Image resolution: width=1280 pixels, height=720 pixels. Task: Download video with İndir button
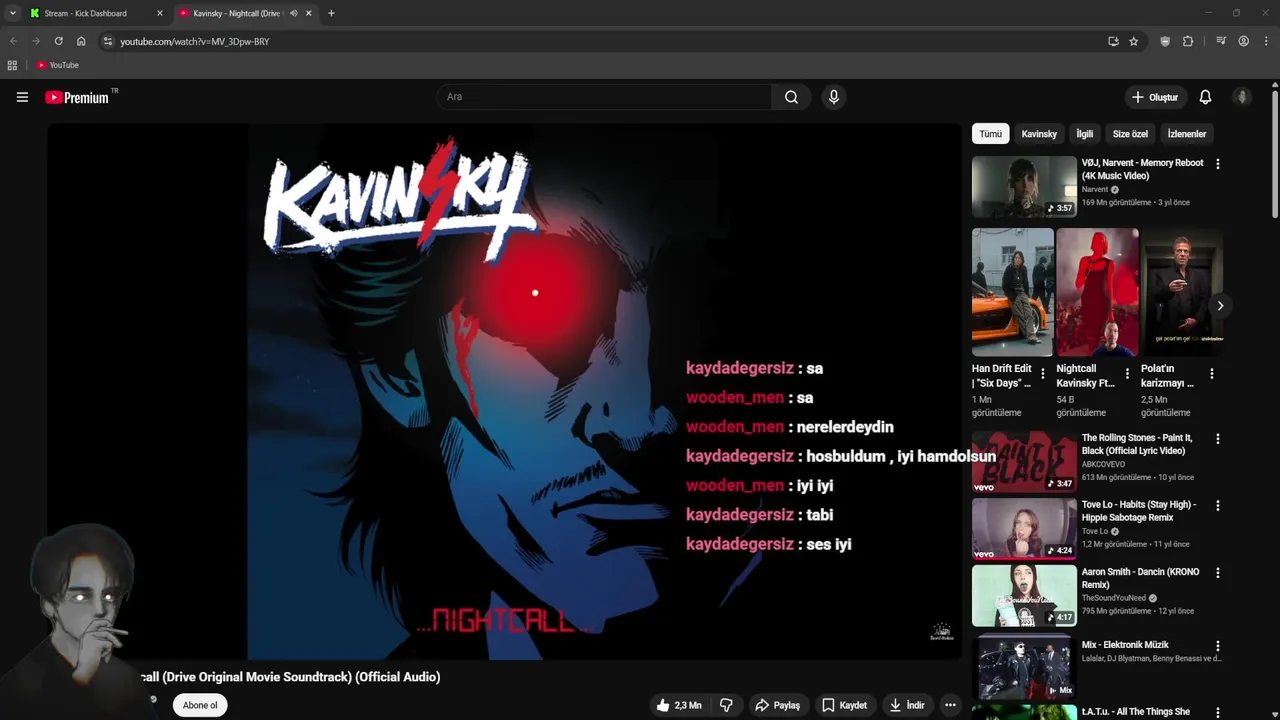pyautogui.click(x=907, y=705)
